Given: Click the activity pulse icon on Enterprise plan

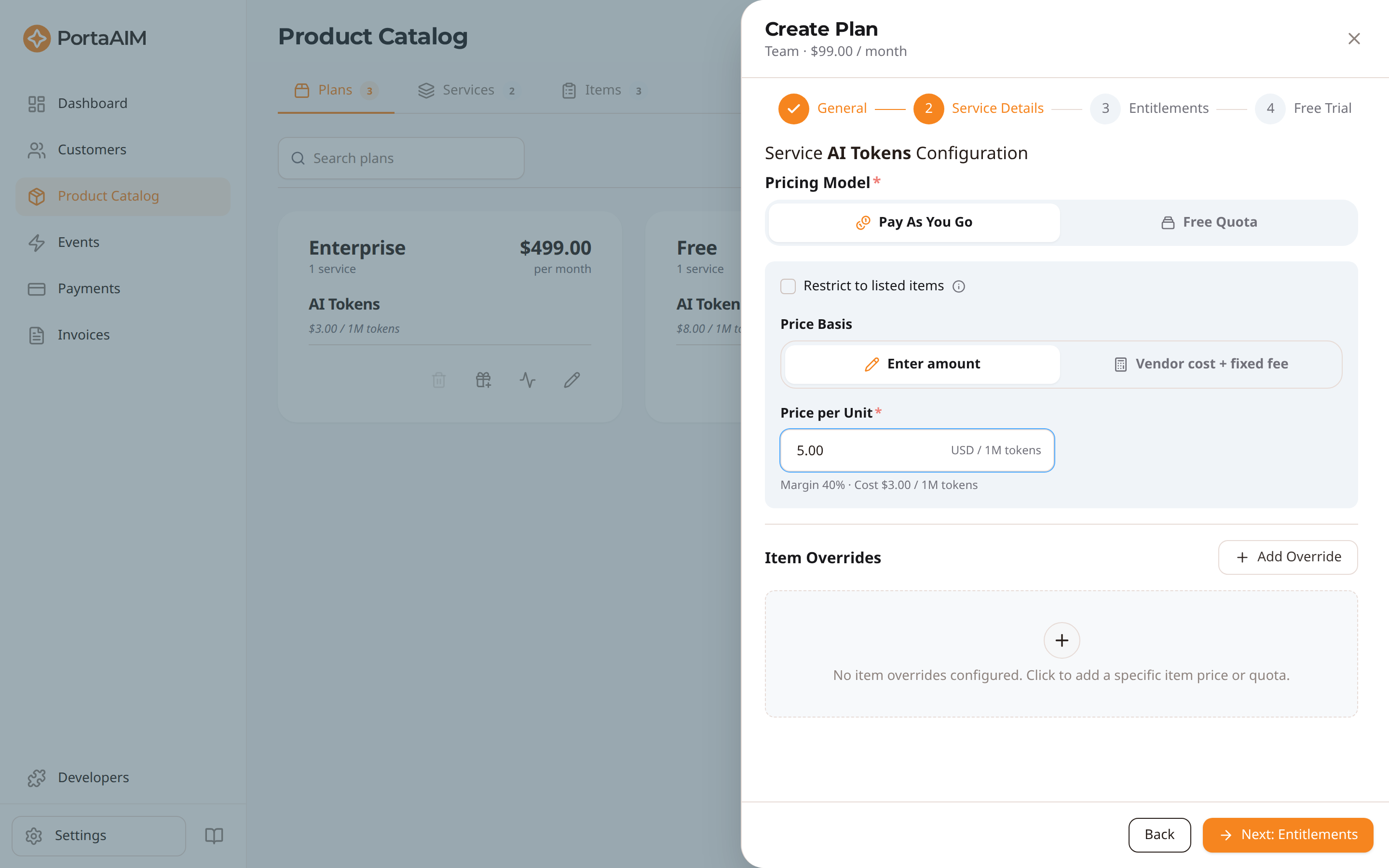Looking at the screenshot, I should pyautogui.click(x=528, y=380).
